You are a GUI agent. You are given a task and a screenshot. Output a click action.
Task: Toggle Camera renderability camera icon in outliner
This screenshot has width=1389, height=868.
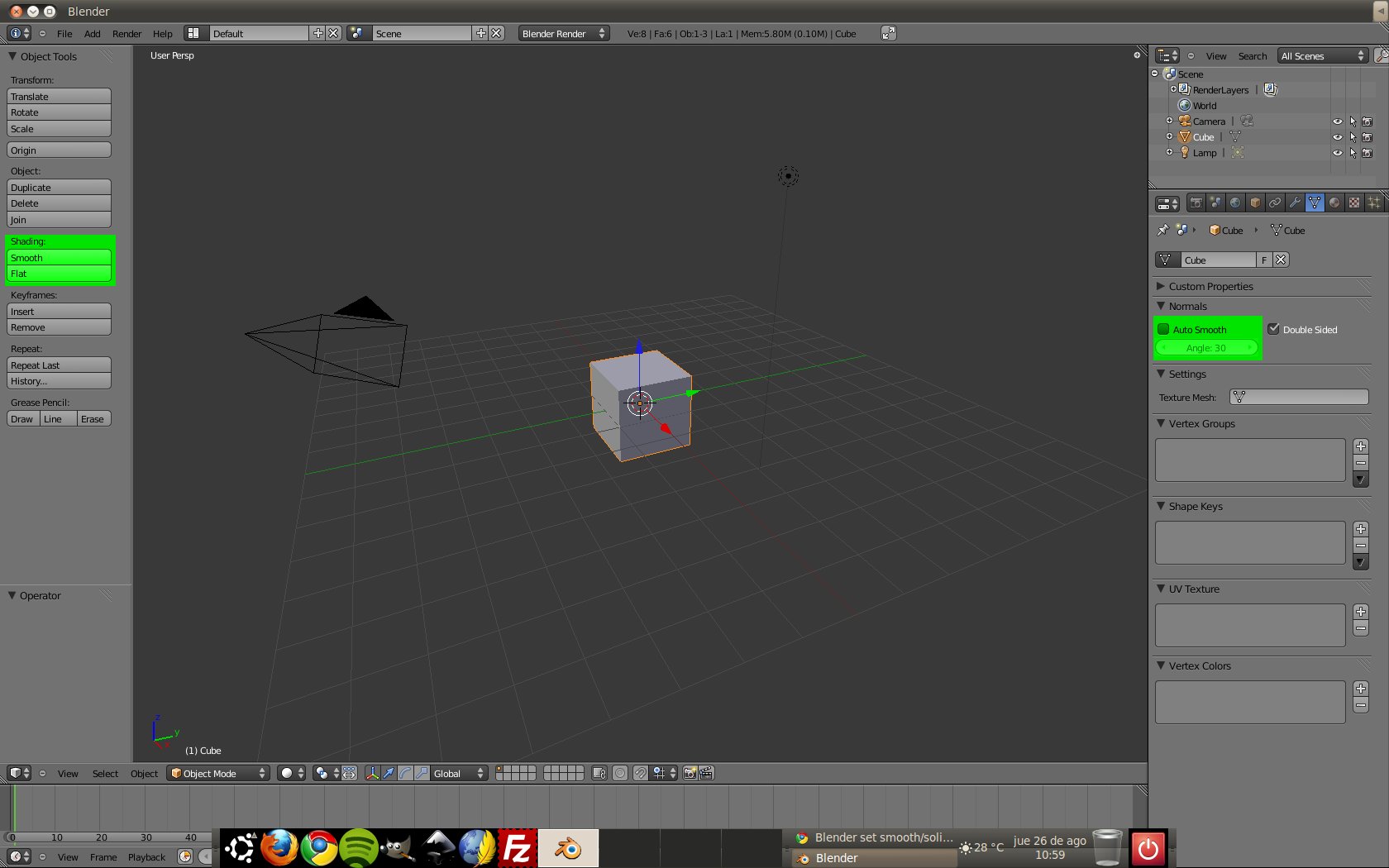point(1368,122)
